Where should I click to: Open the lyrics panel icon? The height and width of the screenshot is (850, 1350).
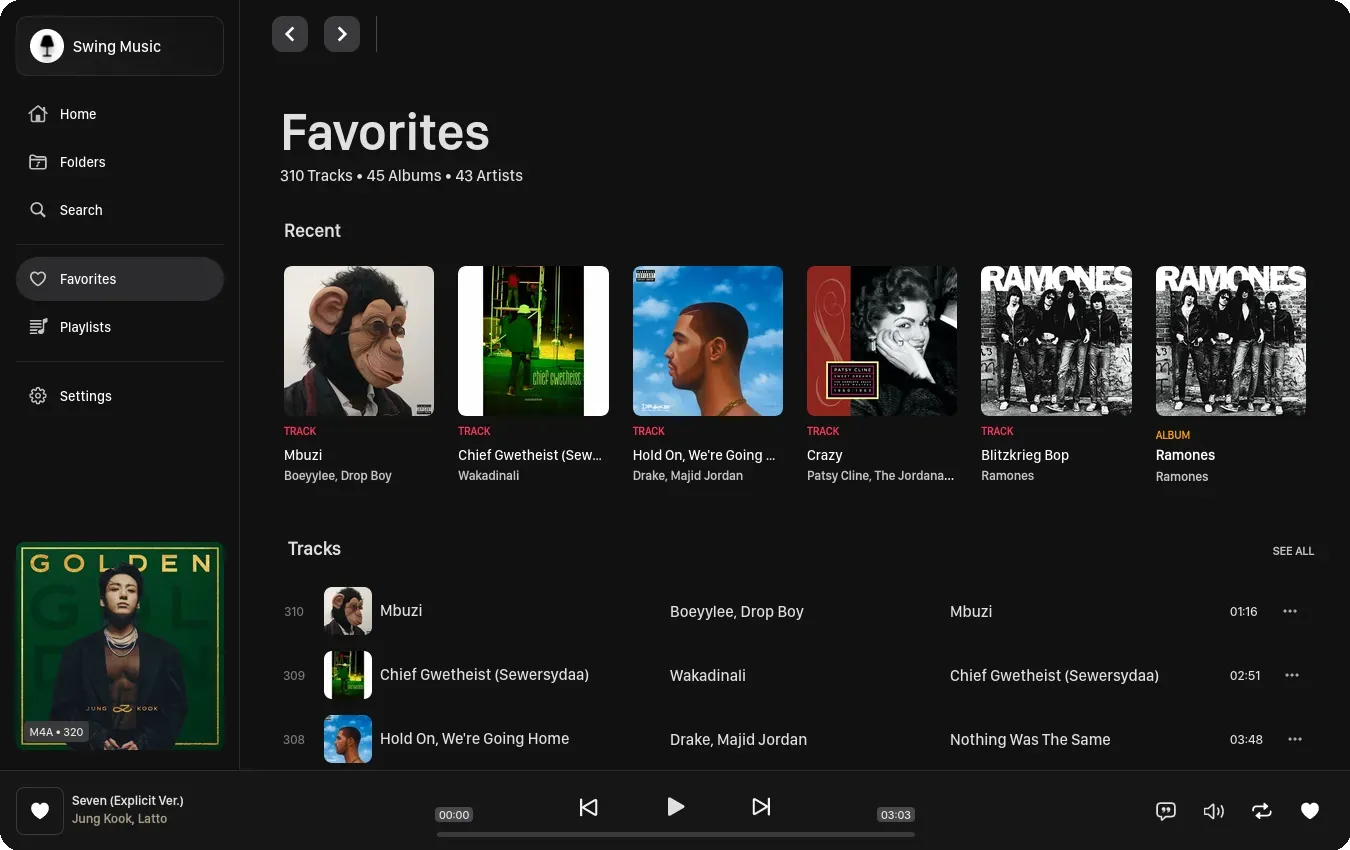(1165, 811)
